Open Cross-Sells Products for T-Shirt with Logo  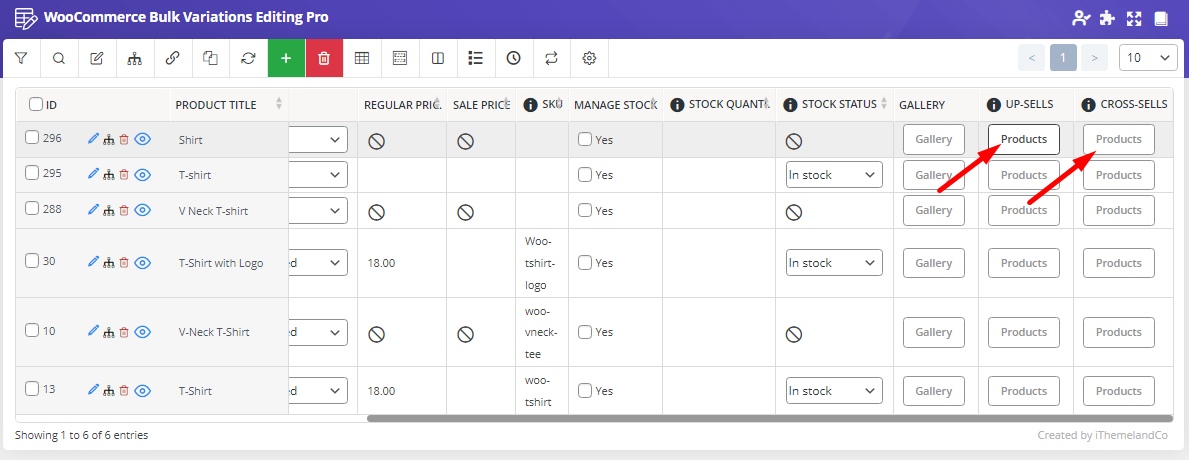[x=1118, y=263]
